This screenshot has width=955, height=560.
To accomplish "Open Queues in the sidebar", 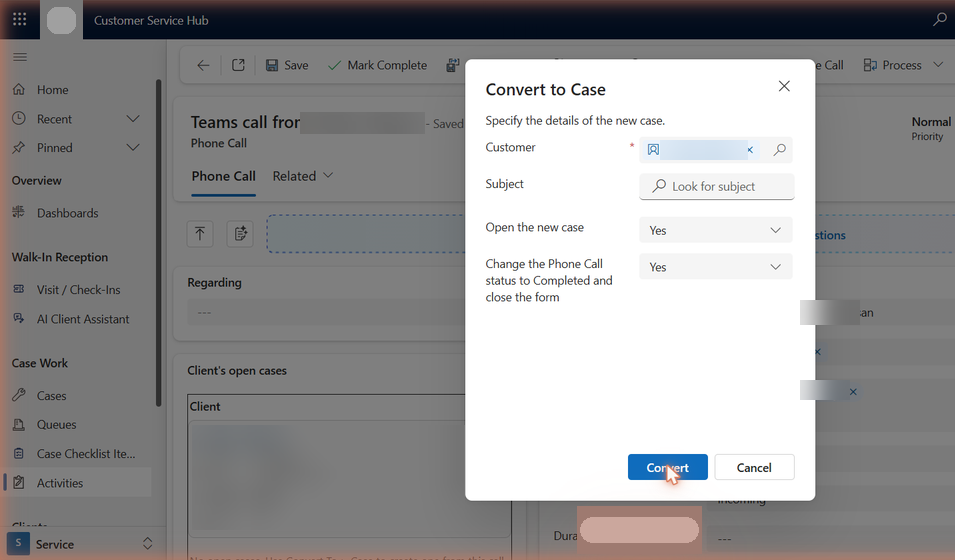I will [56, 424].
